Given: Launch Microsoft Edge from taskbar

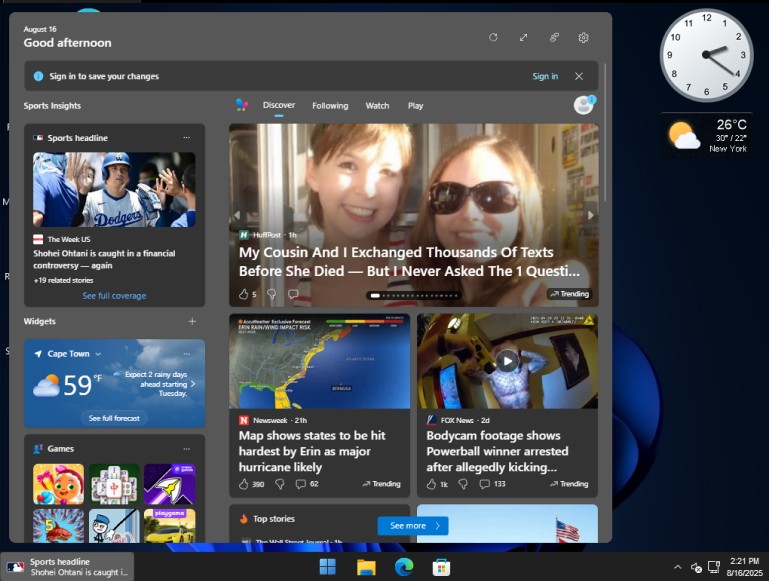Looking at the screenshot, I should coord(404,567).
